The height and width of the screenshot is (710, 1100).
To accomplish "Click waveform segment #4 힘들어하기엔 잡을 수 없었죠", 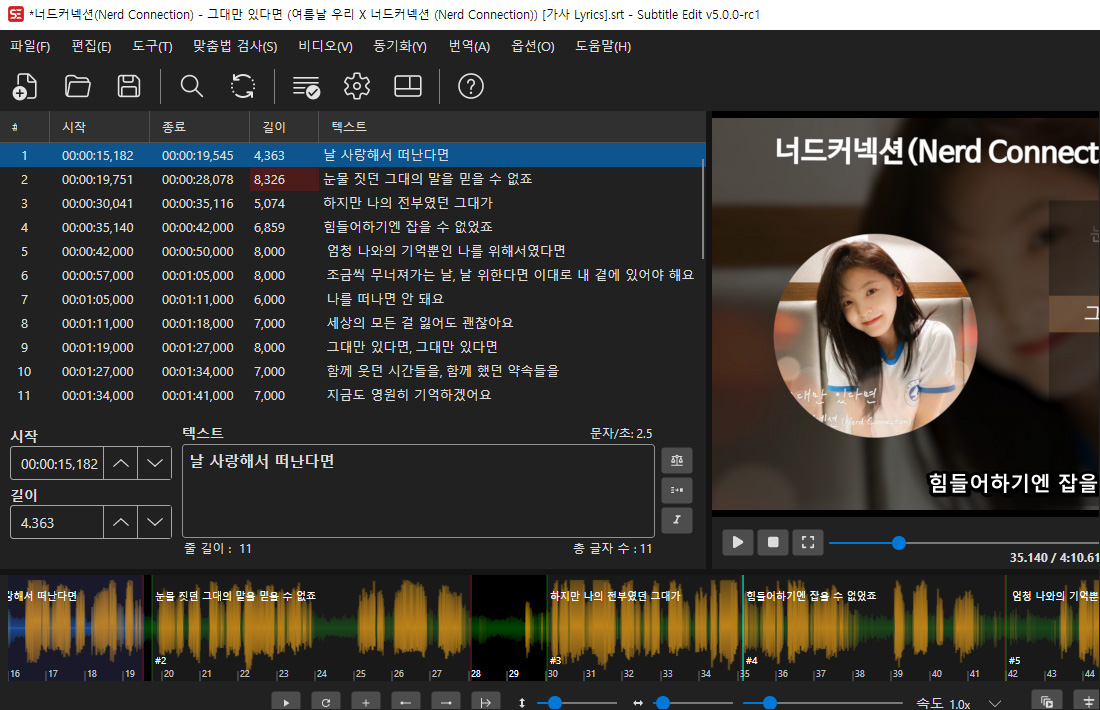I will click(873, 628).
